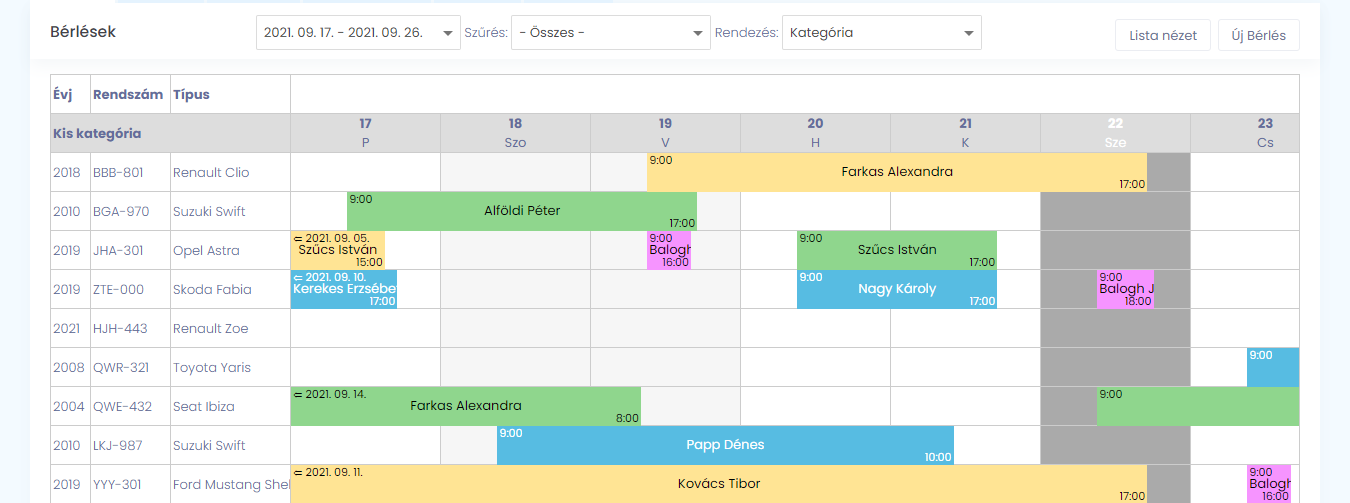Open the Rendezés Kategória sort dropdown

point(881,32)
